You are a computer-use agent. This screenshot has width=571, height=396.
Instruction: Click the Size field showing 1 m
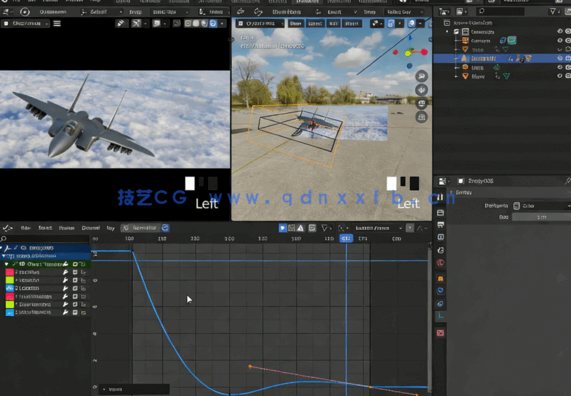tap(542, 217)
